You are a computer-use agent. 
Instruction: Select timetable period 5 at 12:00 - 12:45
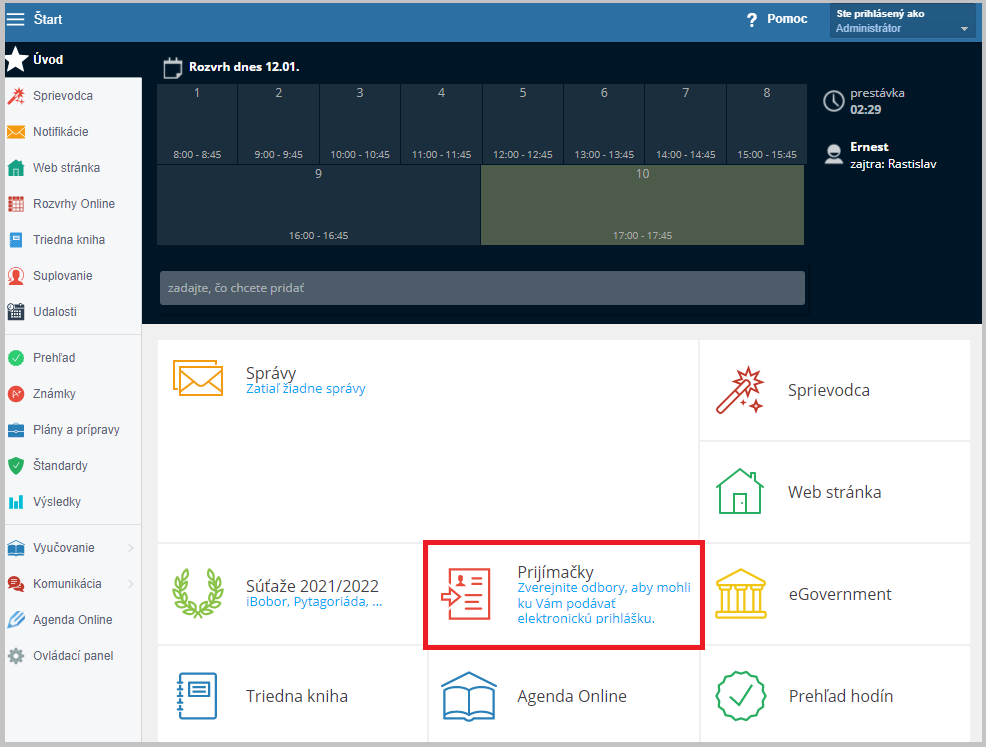pyautogui.click(x=523, y=124)
